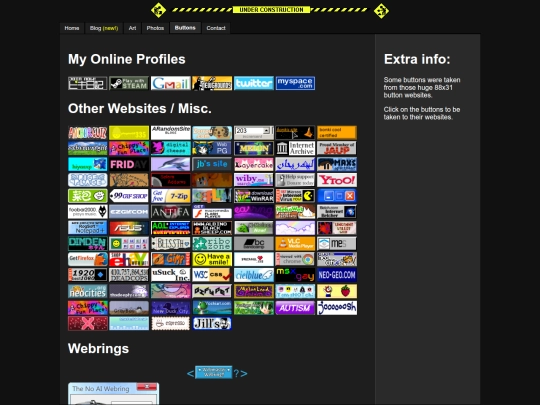
Task: Open the Ytoo! button
Action: [337, 180]
